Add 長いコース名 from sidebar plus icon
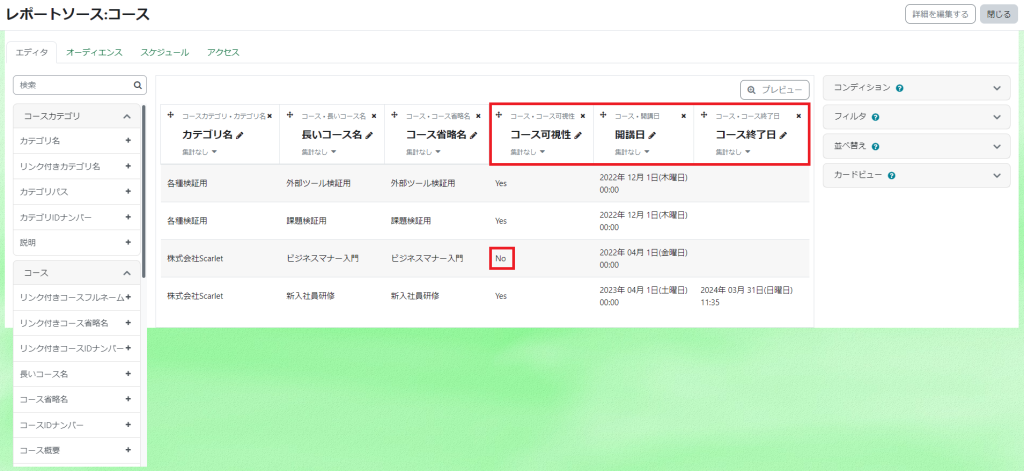This screenshot has width=1024, height=471. [x=128, y=374]
